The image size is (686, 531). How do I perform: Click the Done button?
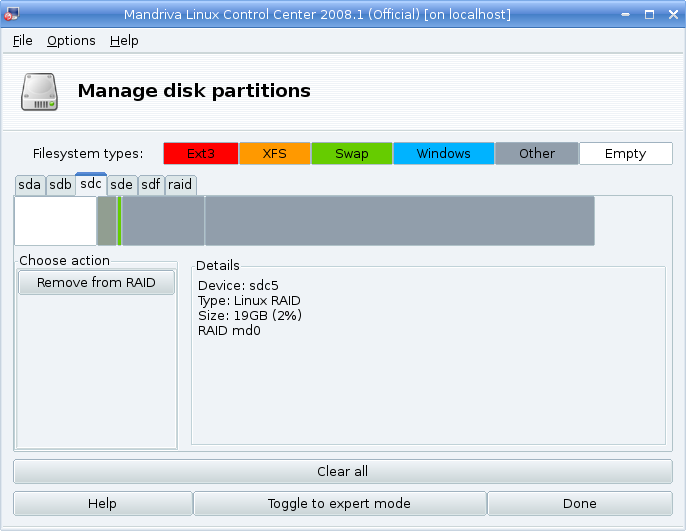point(580,503)
